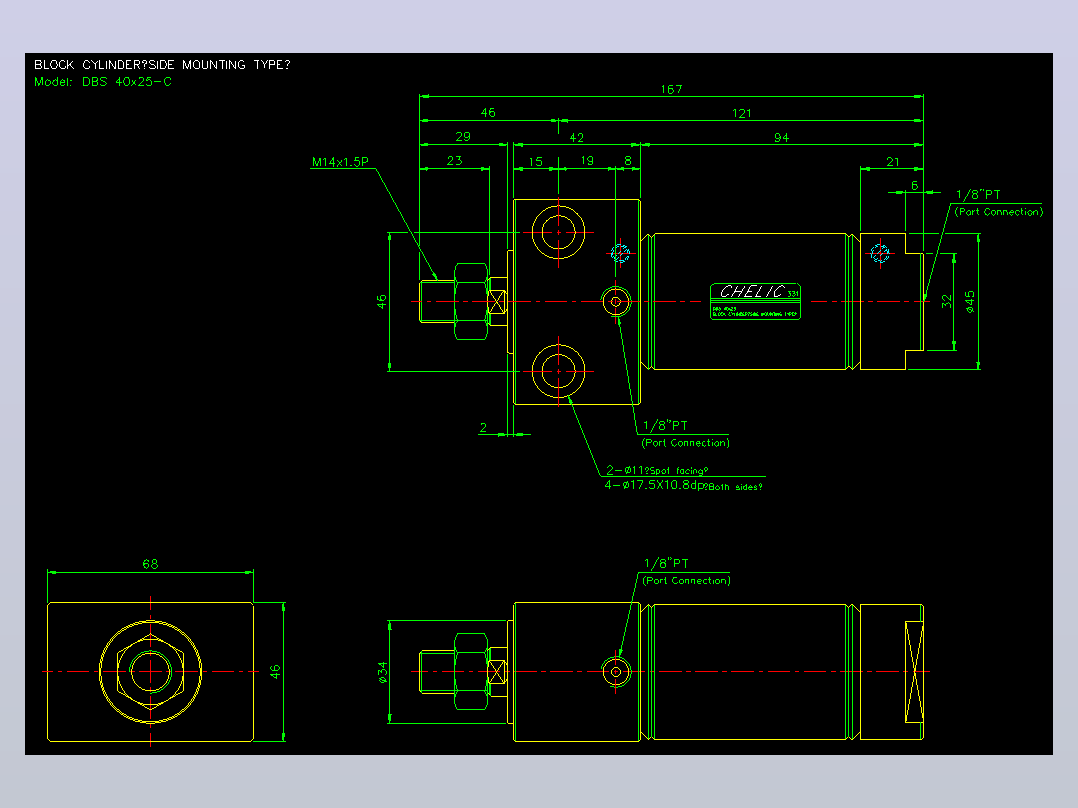Click the CHELIC nameplate on the cylinder body
Screen dimensions: 1078x808
[755, 301]
